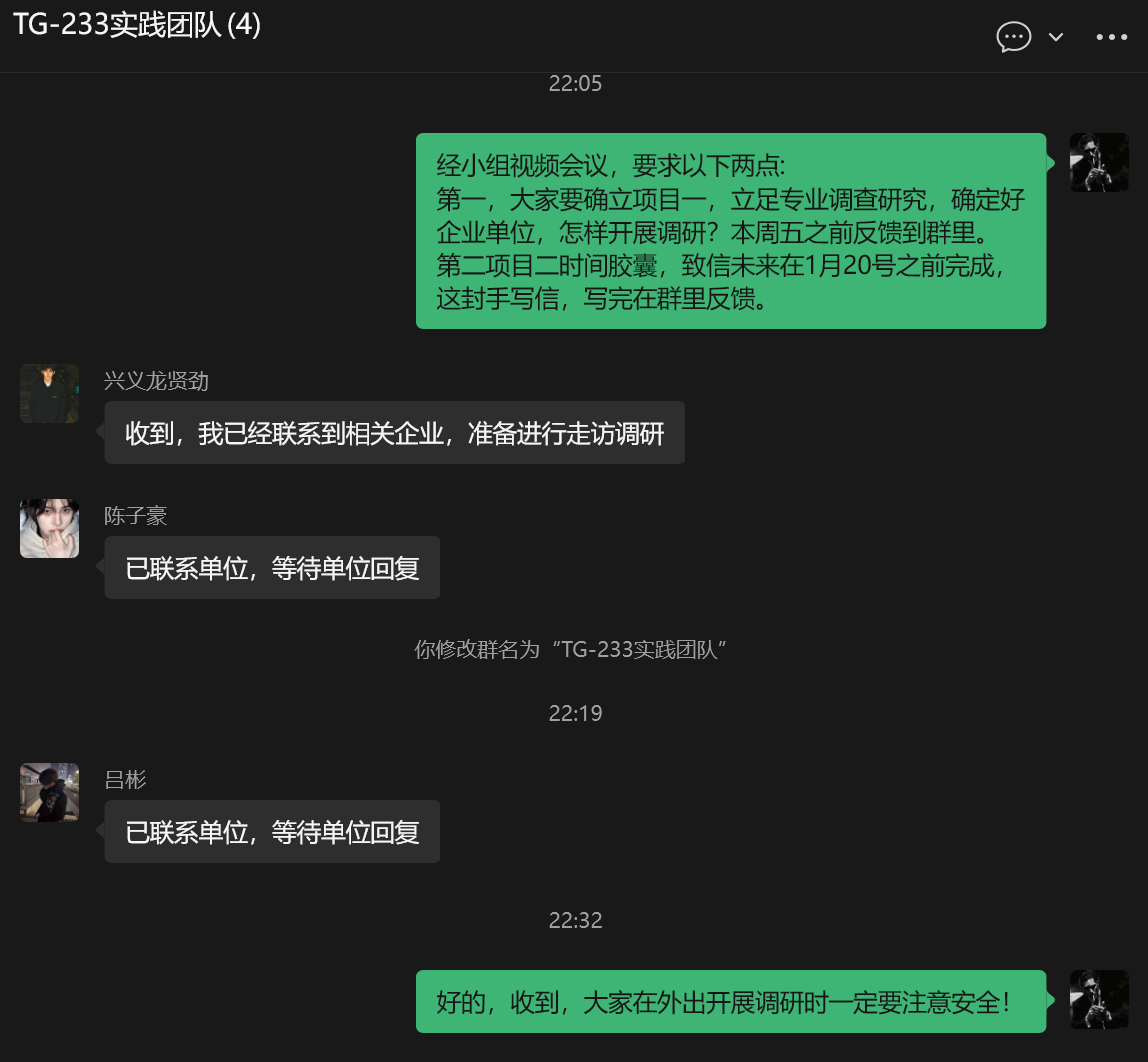Select the green message about 注意安全
The image size is (1148, 1062).
coord(731,1001)
